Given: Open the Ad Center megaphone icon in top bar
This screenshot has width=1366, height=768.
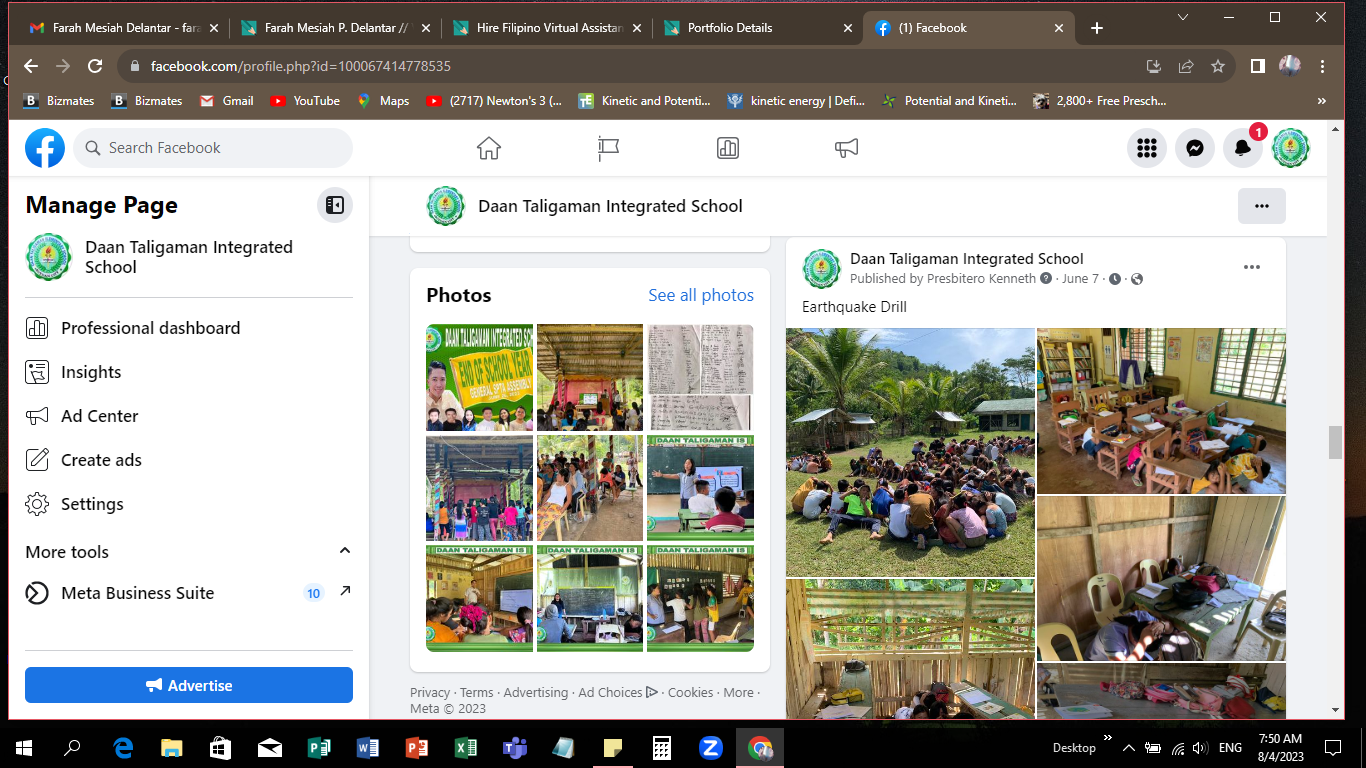Looking at the screenshot, I should click(x=847, y=148).
